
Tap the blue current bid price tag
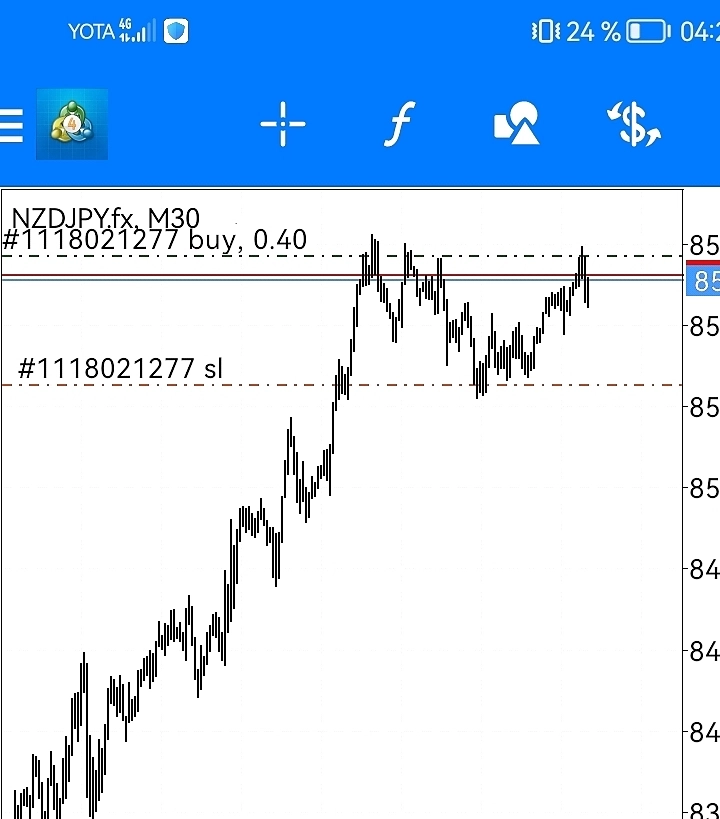[703, 281]
